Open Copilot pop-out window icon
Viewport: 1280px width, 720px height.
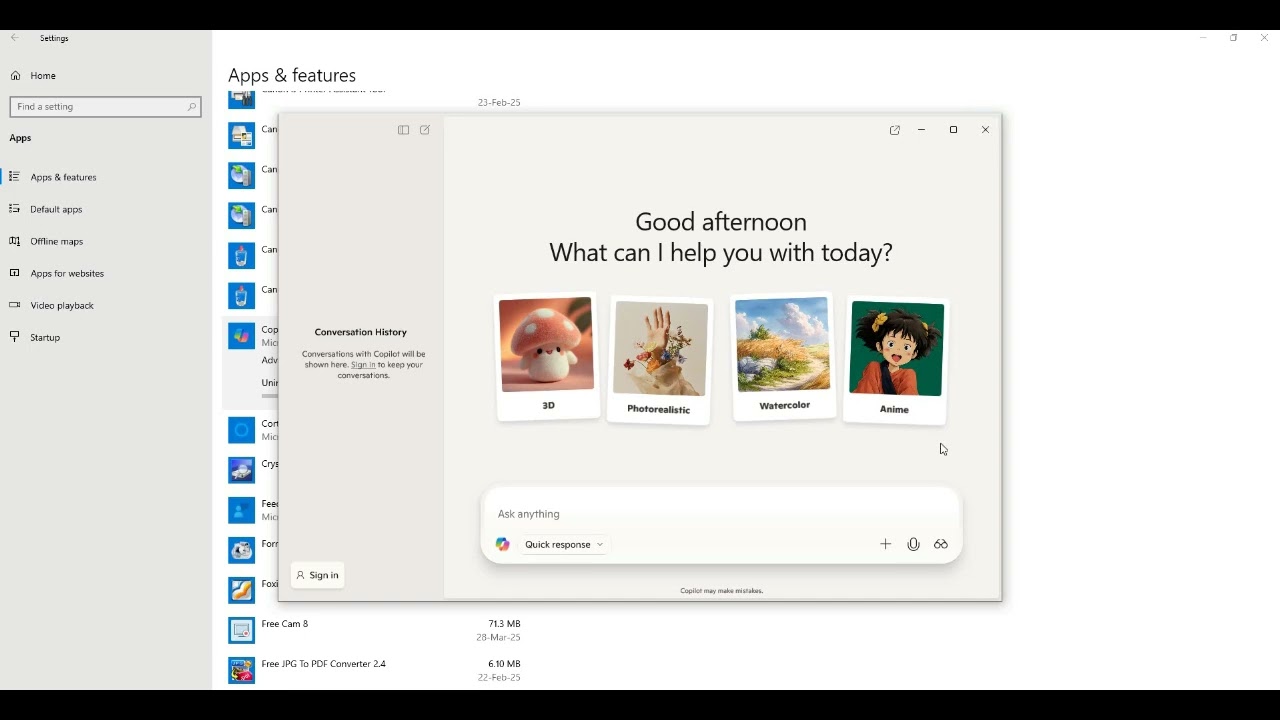pyautogui.click(x=895, y=130)
